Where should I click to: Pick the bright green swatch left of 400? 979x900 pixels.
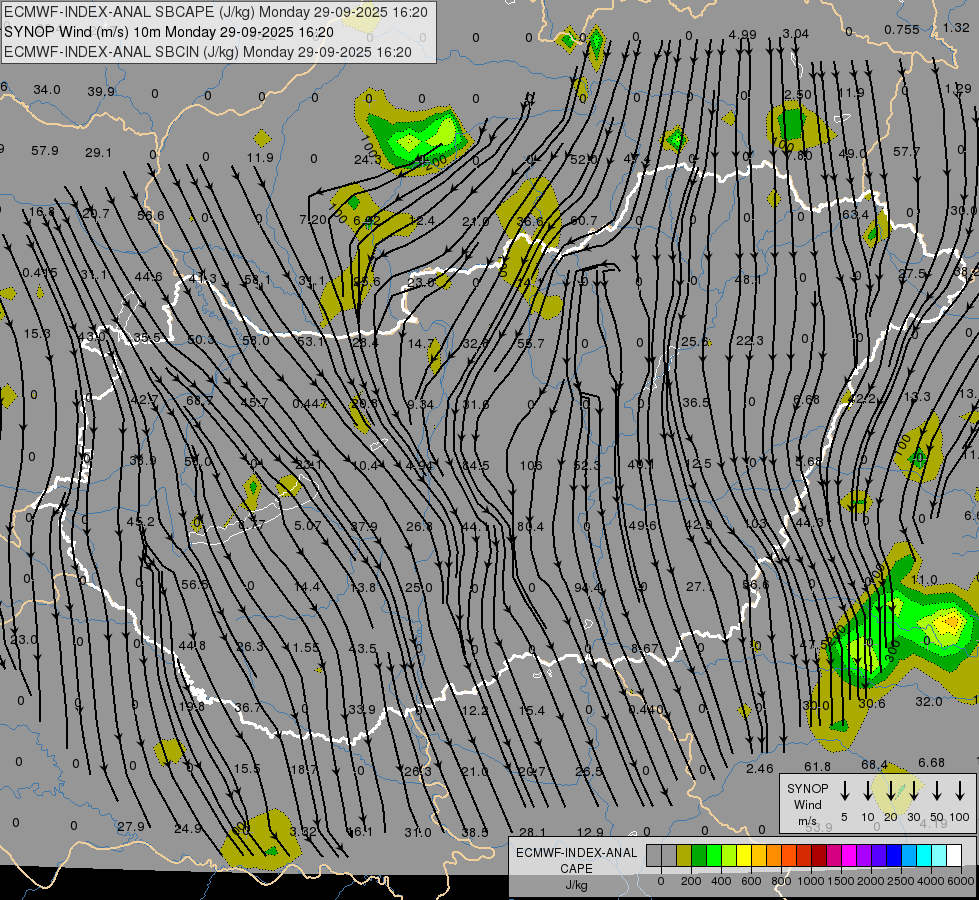714,856
